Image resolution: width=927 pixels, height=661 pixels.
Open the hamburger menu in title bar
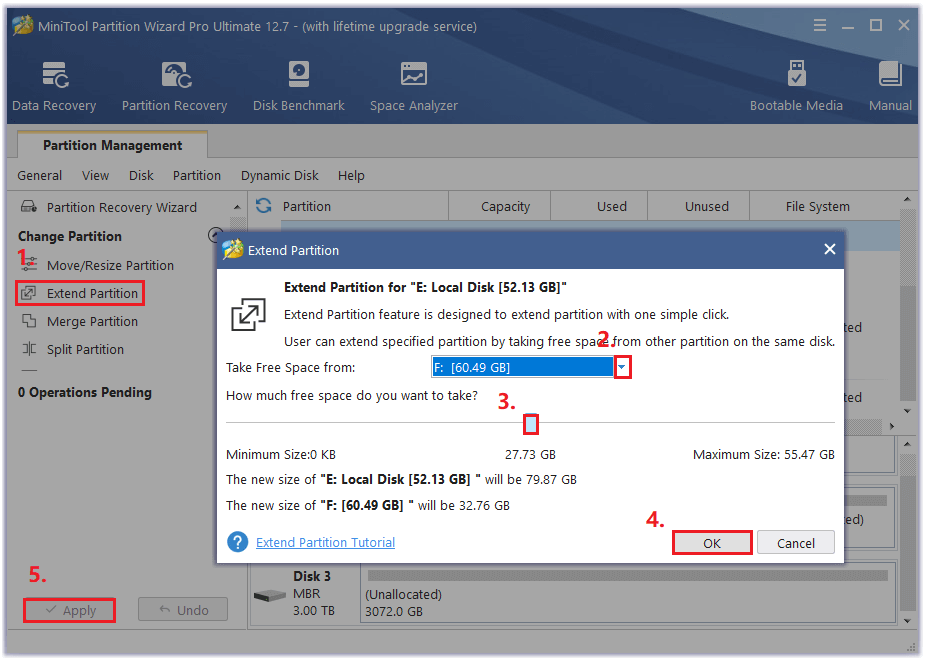(819, 25)
